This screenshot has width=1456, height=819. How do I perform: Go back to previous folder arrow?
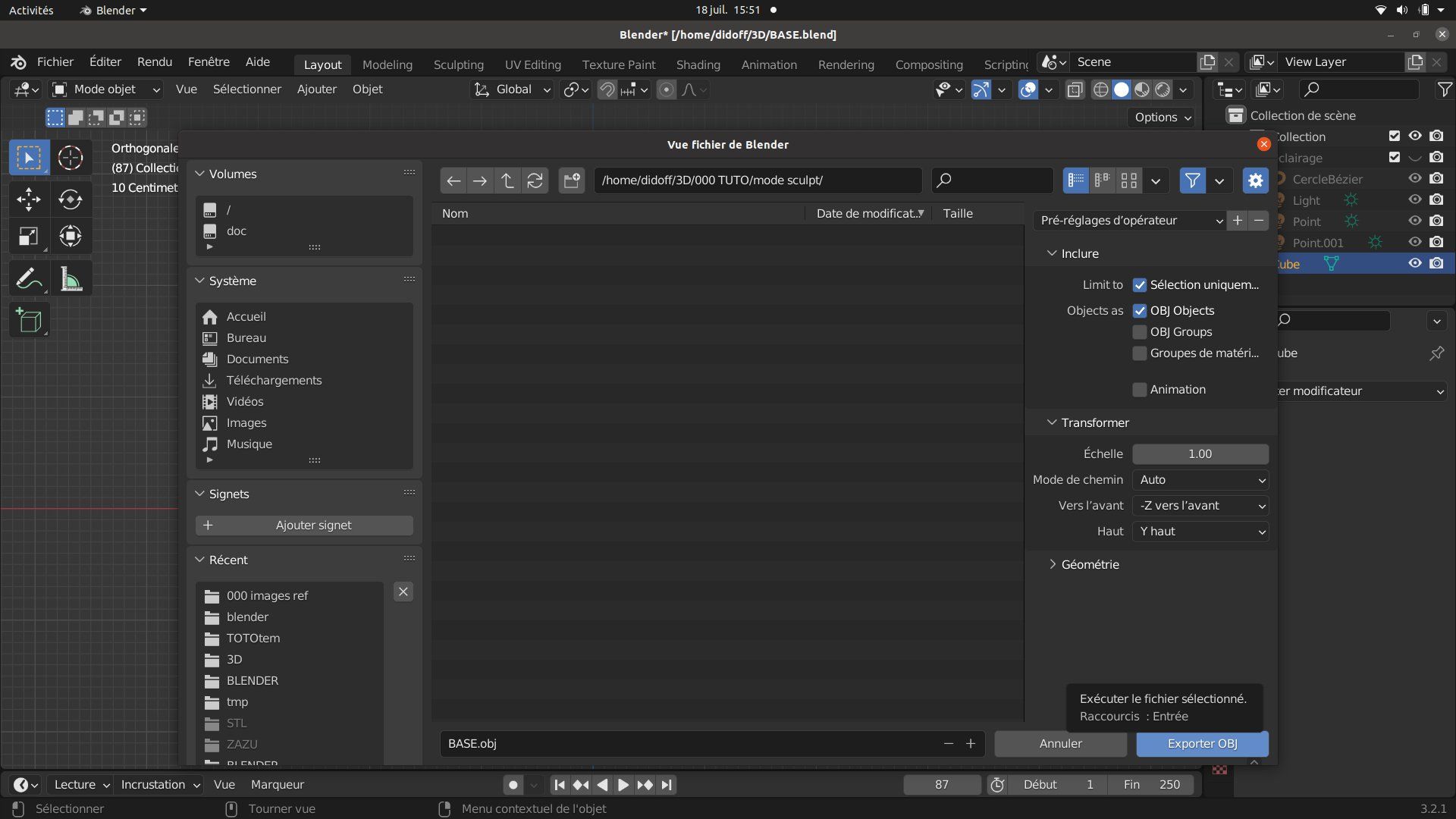point(453,180)
